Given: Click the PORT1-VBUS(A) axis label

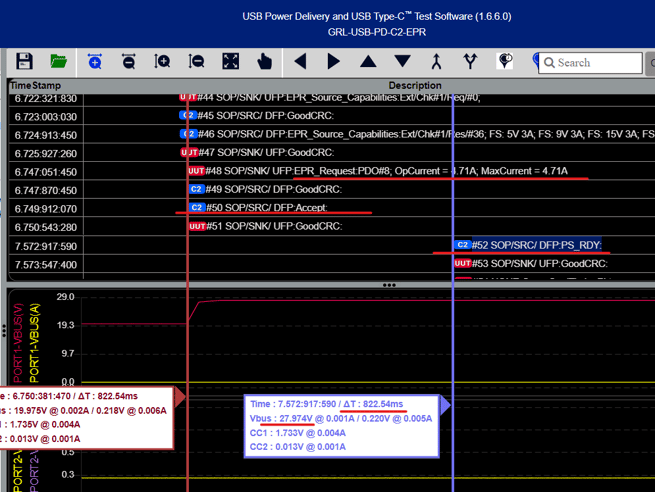Looking at the screenshot, I should click(34, 343).
